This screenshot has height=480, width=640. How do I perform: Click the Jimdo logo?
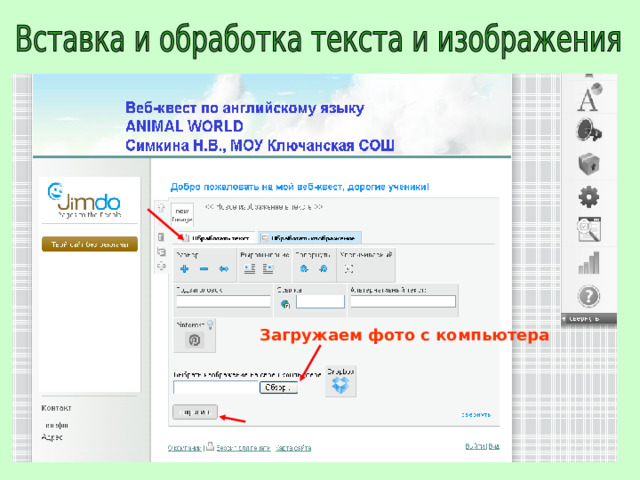(84, 200)
